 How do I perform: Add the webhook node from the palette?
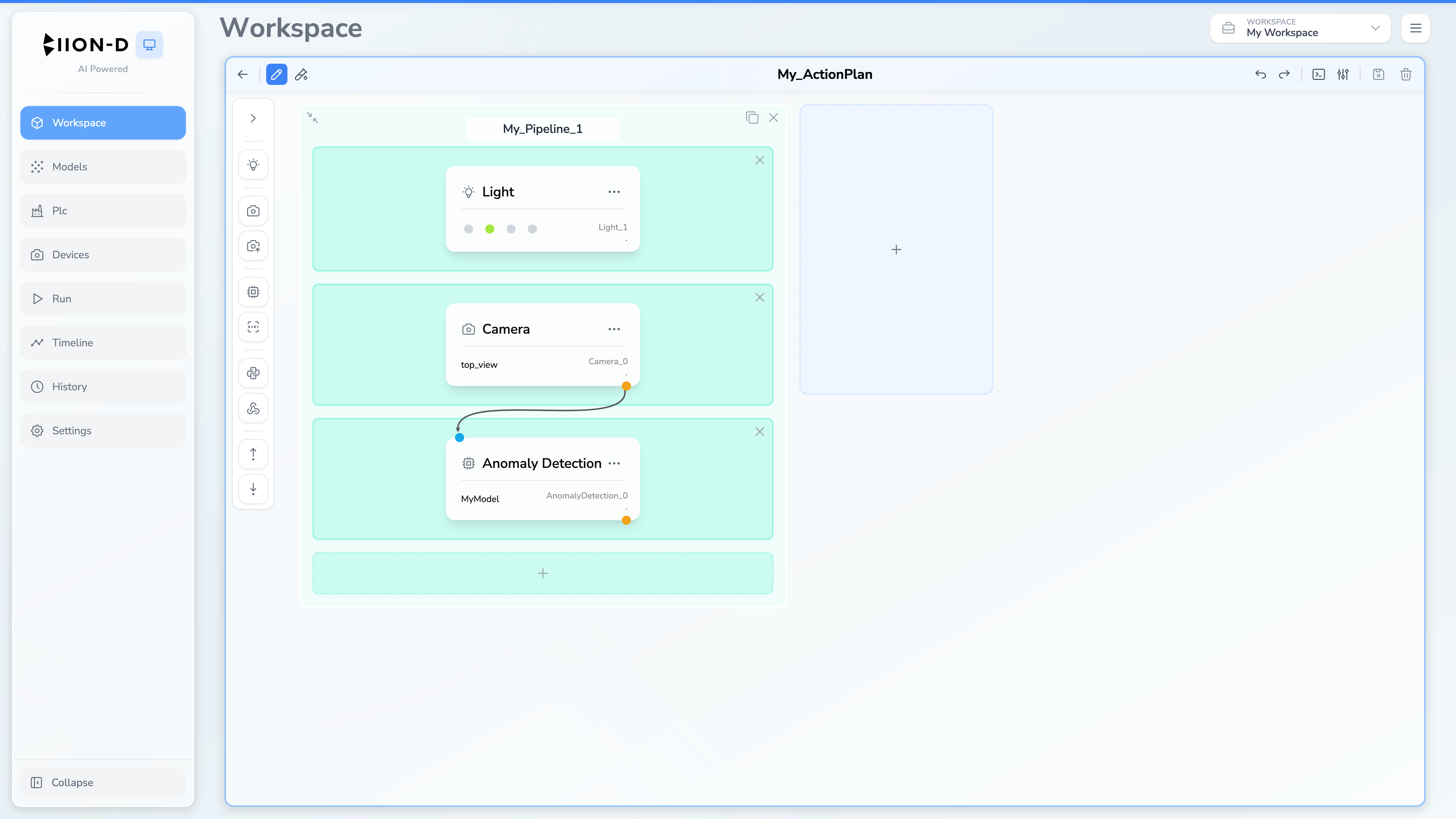(x=253, y=408)
